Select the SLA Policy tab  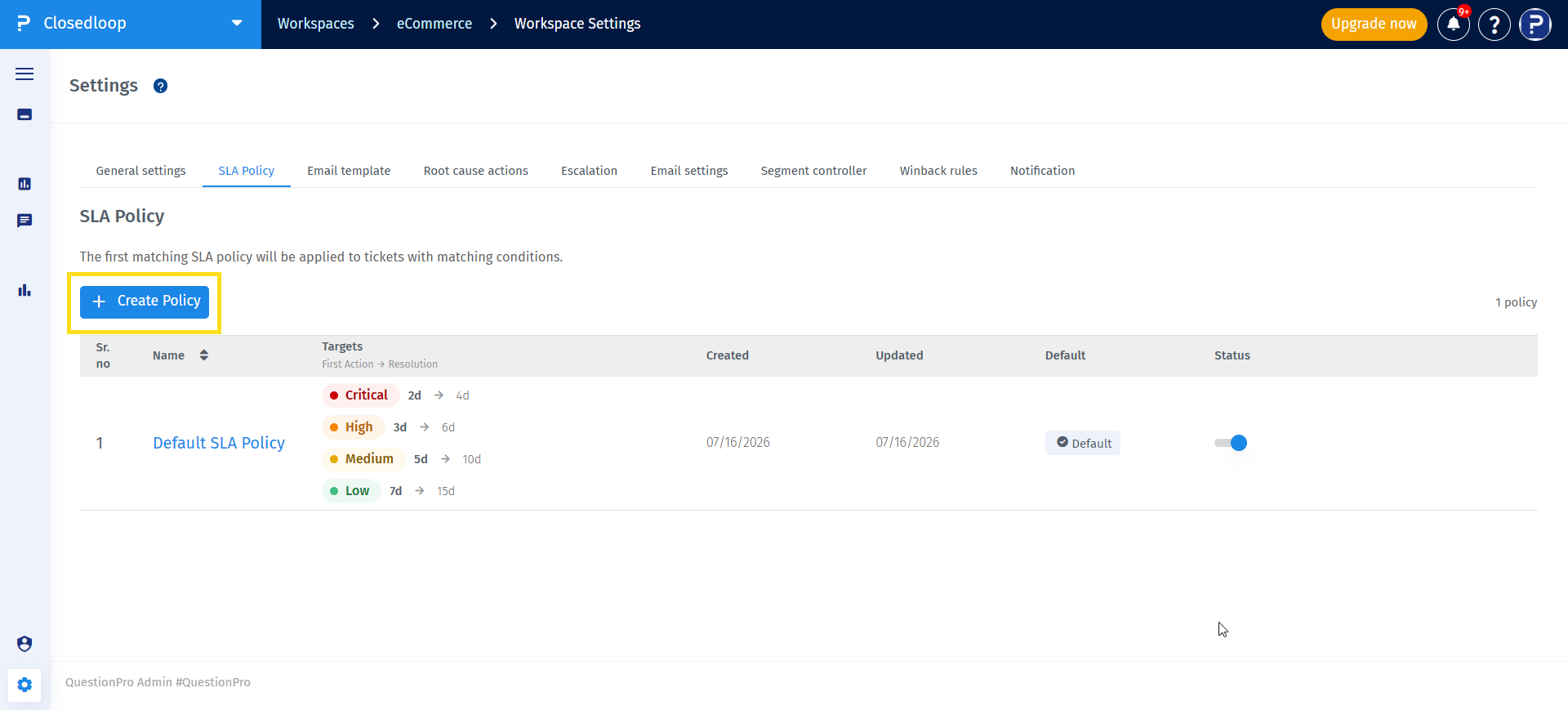click(247, 171)
